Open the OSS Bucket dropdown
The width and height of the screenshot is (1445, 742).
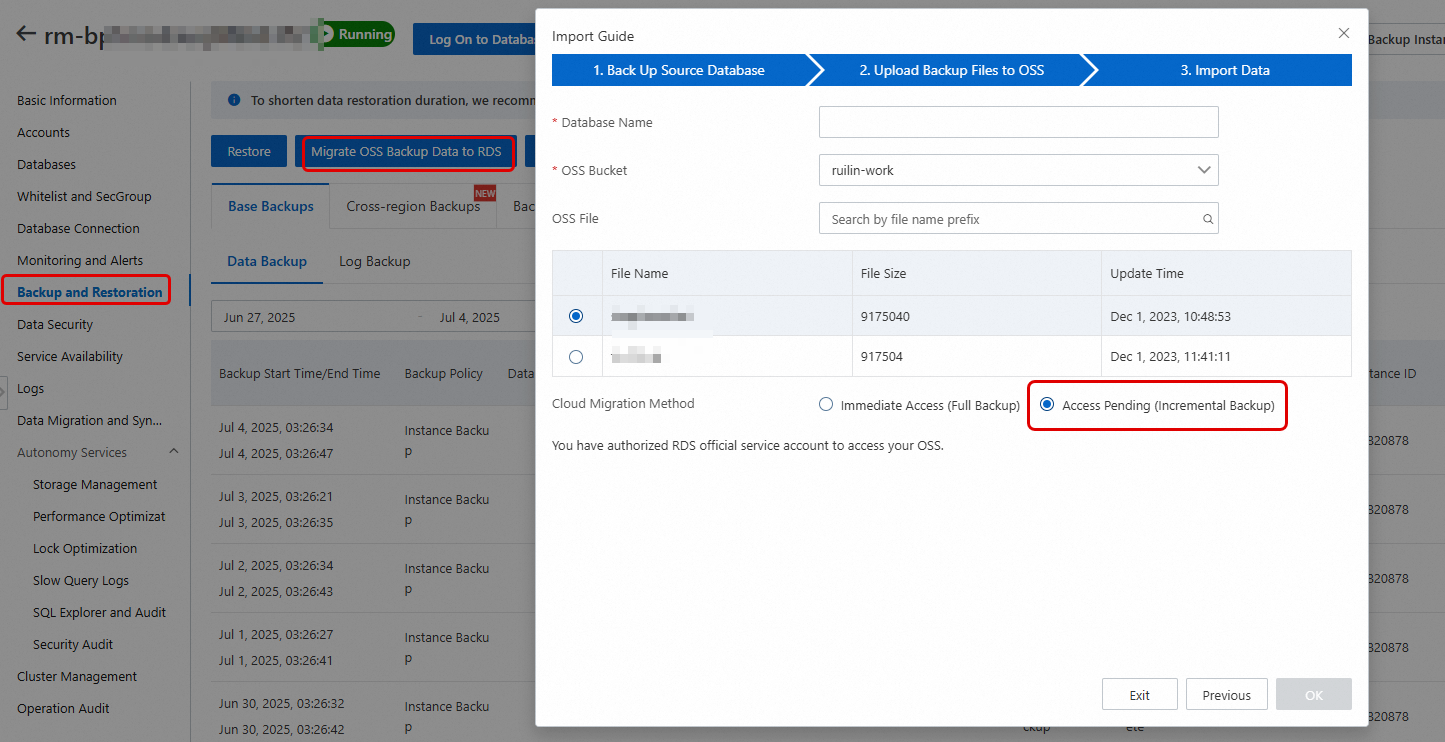click(1018, 170)
